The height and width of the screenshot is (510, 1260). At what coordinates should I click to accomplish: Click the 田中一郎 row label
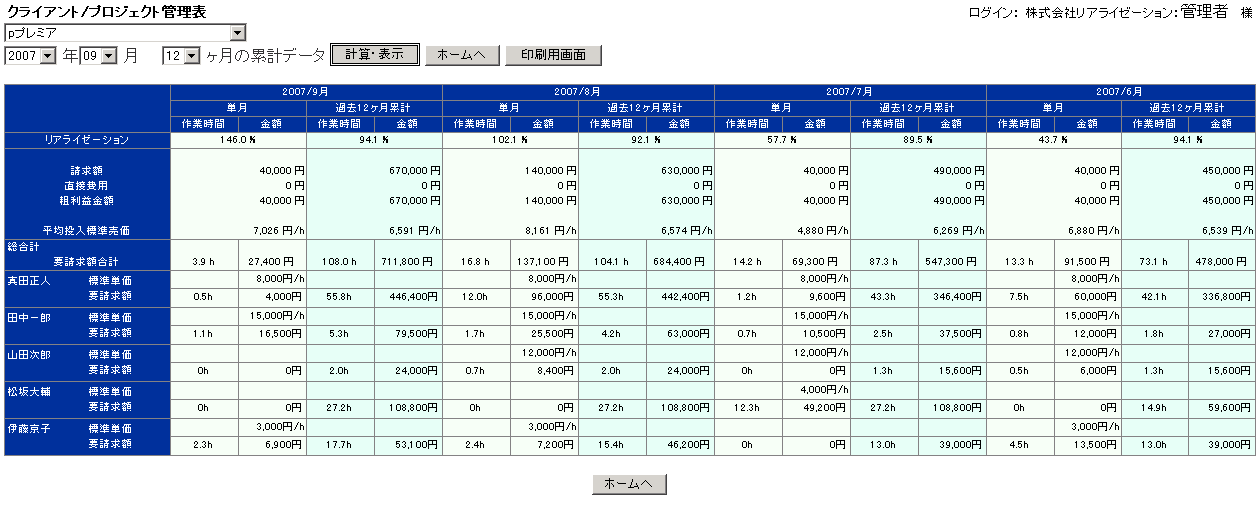28,317
